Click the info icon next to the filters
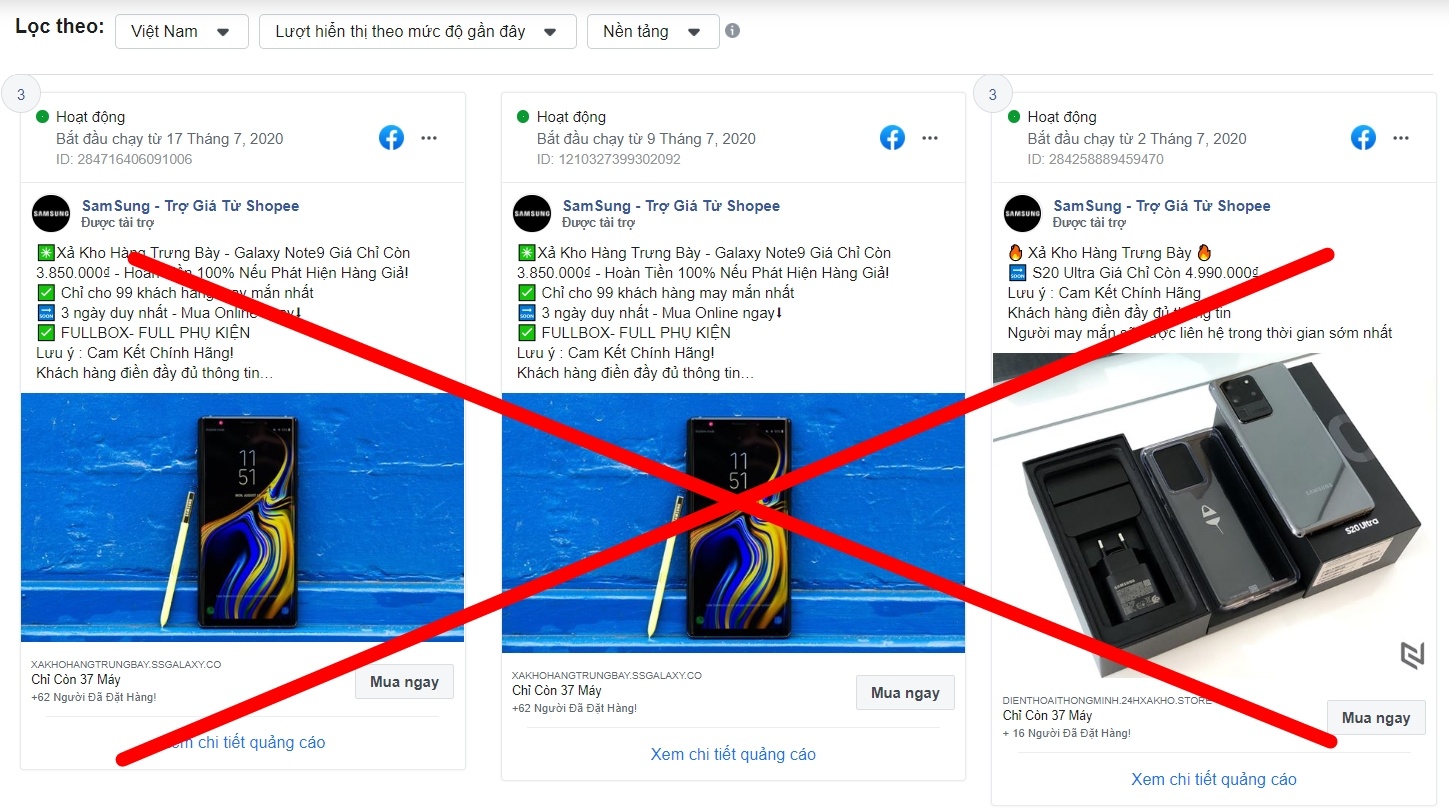1449x811 pixels. point(734,30)
